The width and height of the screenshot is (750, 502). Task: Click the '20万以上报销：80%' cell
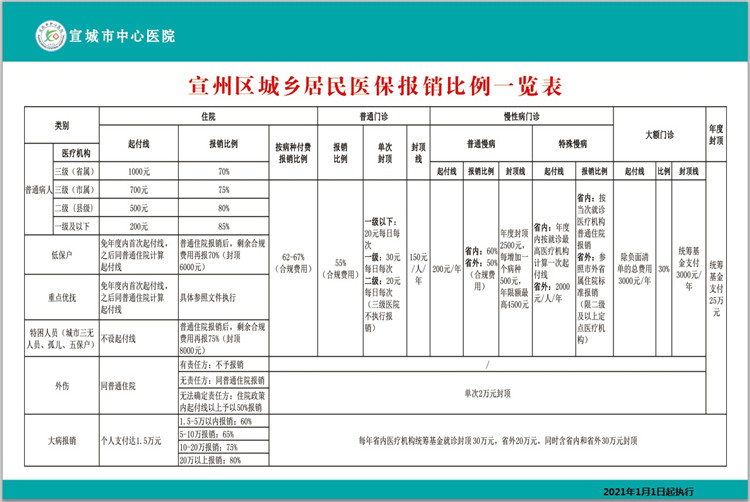(x=223, y=460)
